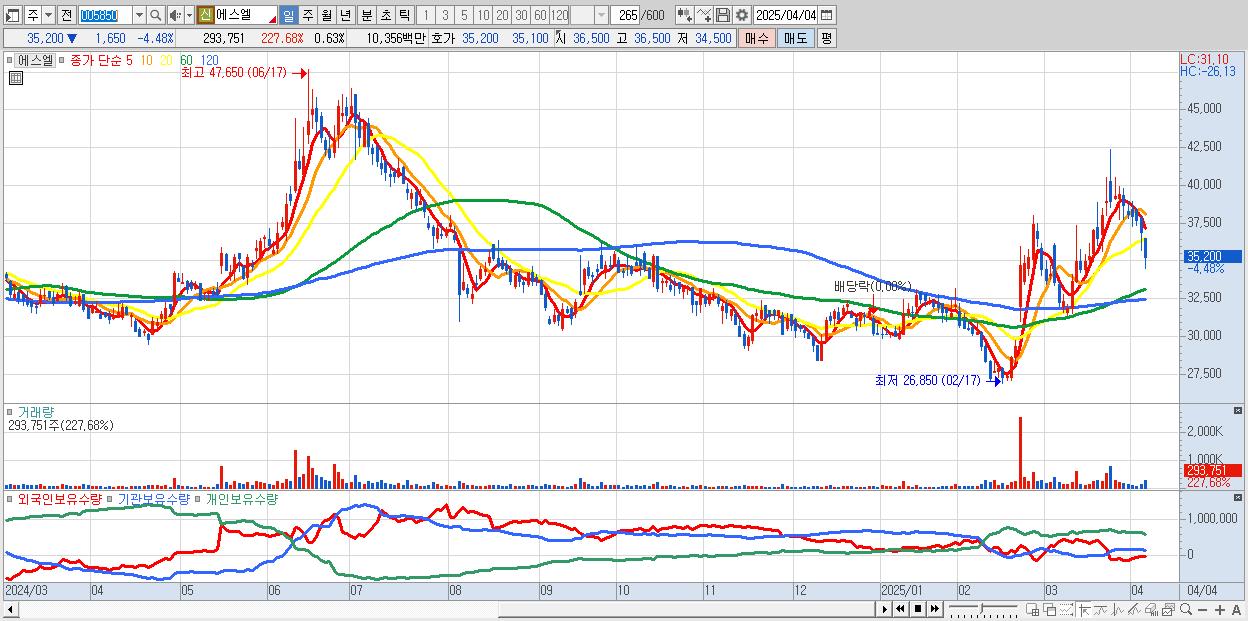The width and height of the screenshot is (1248, 621).
Task: Select the 월 monthly period button
Action: tap(326, 15)
